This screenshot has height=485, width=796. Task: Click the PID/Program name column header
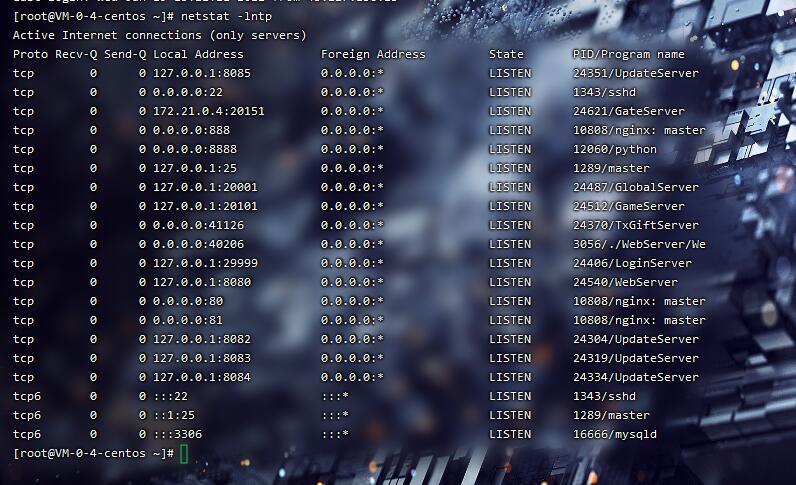click(628, 54)
